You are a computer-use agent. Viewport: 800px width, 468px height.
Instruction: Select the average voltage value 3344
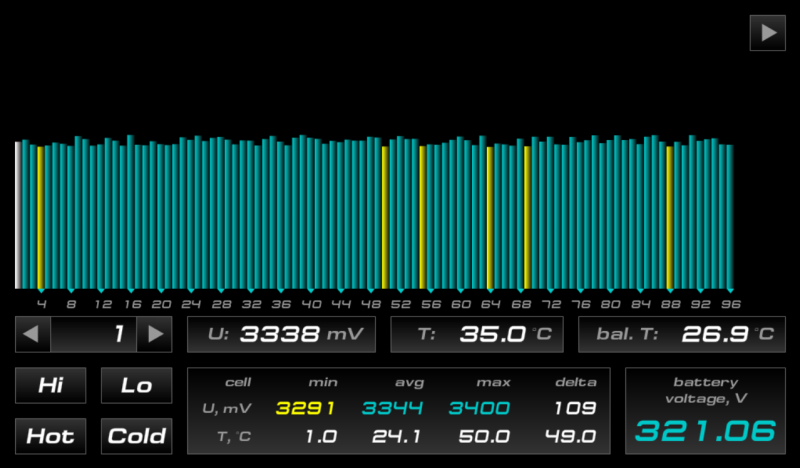pyautogui.click(x=392, y=408)
